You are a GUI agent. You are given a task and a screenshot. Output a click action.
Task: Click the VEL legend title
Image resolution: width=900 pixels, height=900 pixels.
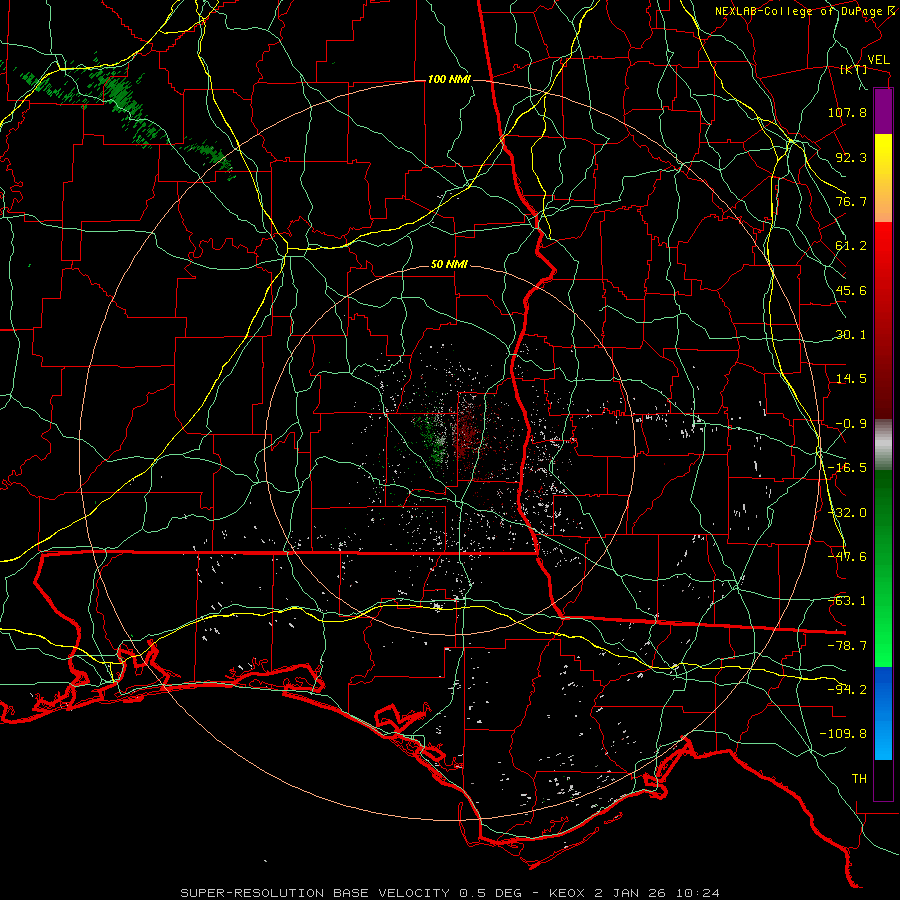(x=878, y=60)
